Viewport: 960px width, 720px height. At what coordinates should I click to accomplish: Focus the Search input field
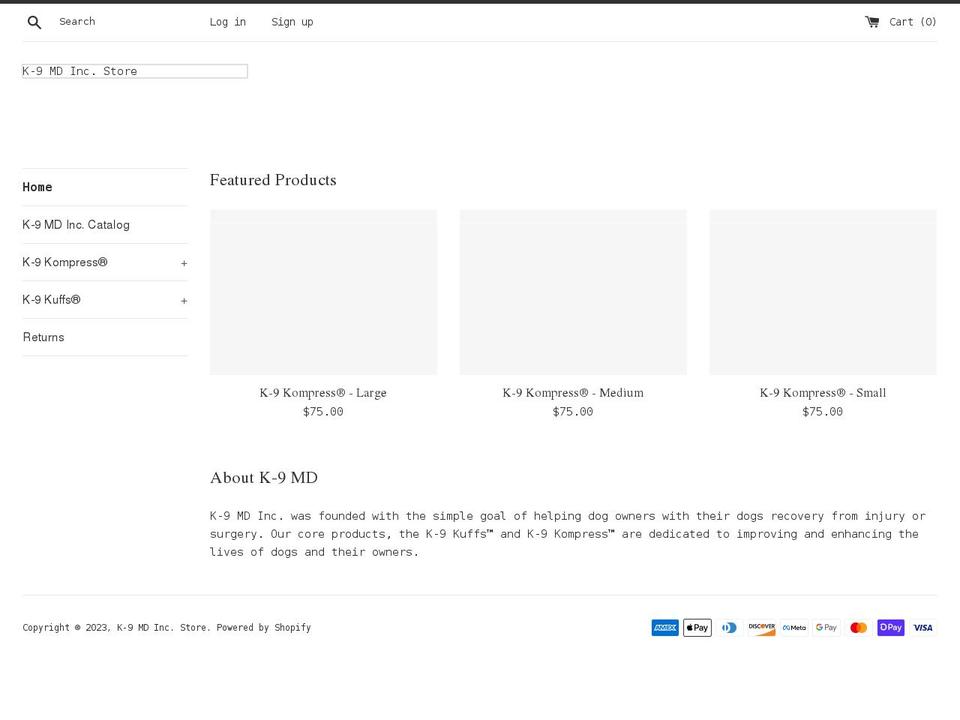(x=122, y=22)
